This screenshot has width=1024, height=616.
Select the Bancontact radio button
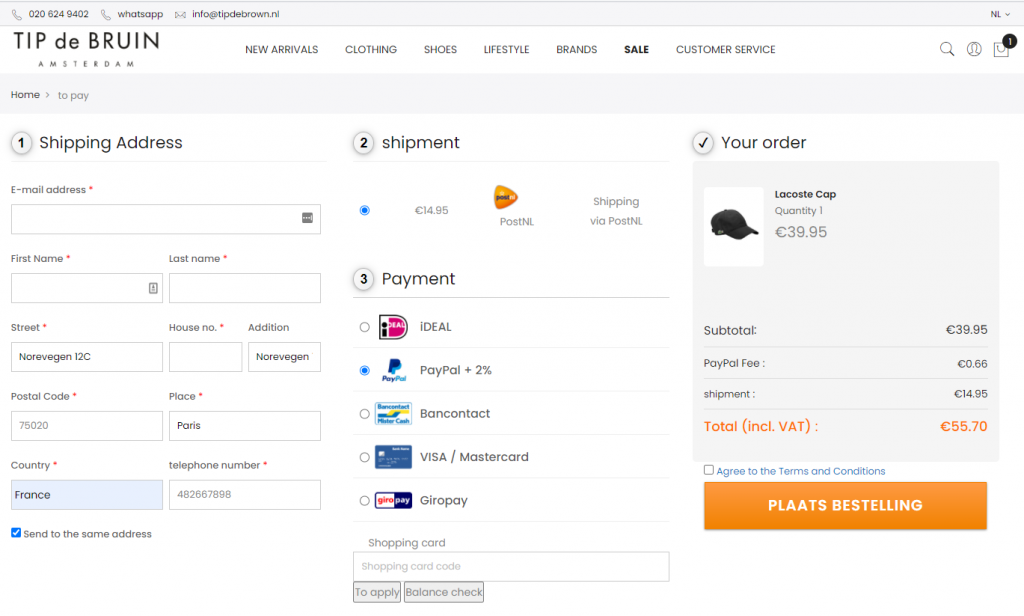tap(364, 414)
